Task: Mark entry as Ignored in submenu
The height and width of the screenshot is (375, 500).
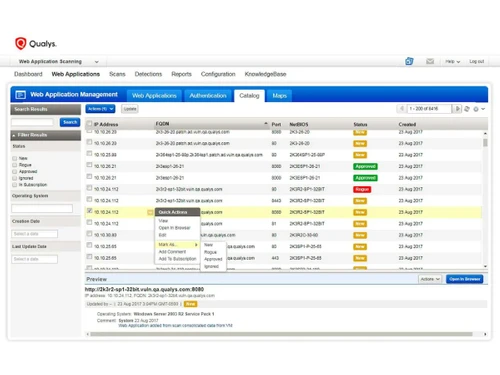Action: [x=211, y=266]
